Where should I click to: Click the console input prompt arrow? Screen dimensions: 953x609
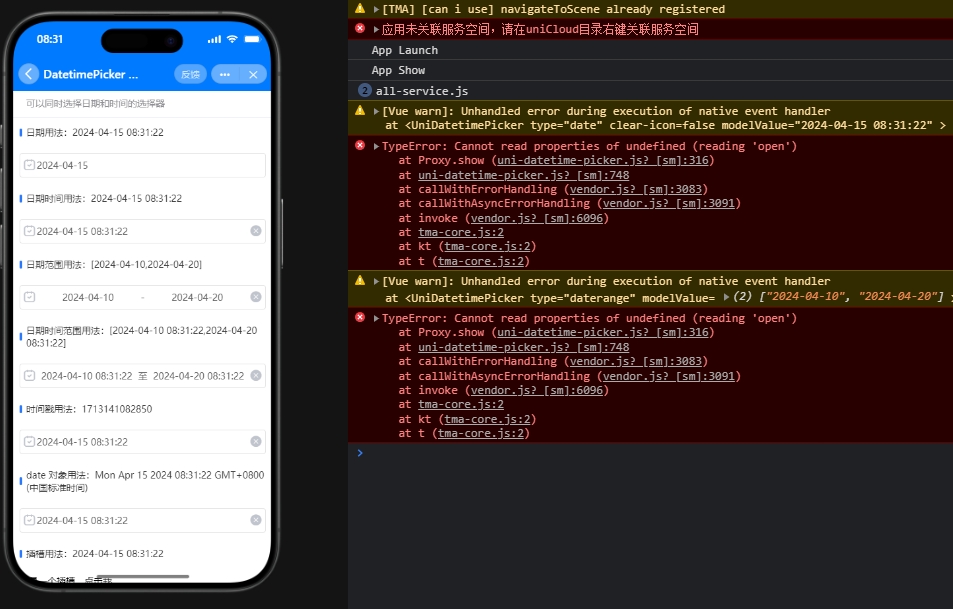[x=360, y=453]
